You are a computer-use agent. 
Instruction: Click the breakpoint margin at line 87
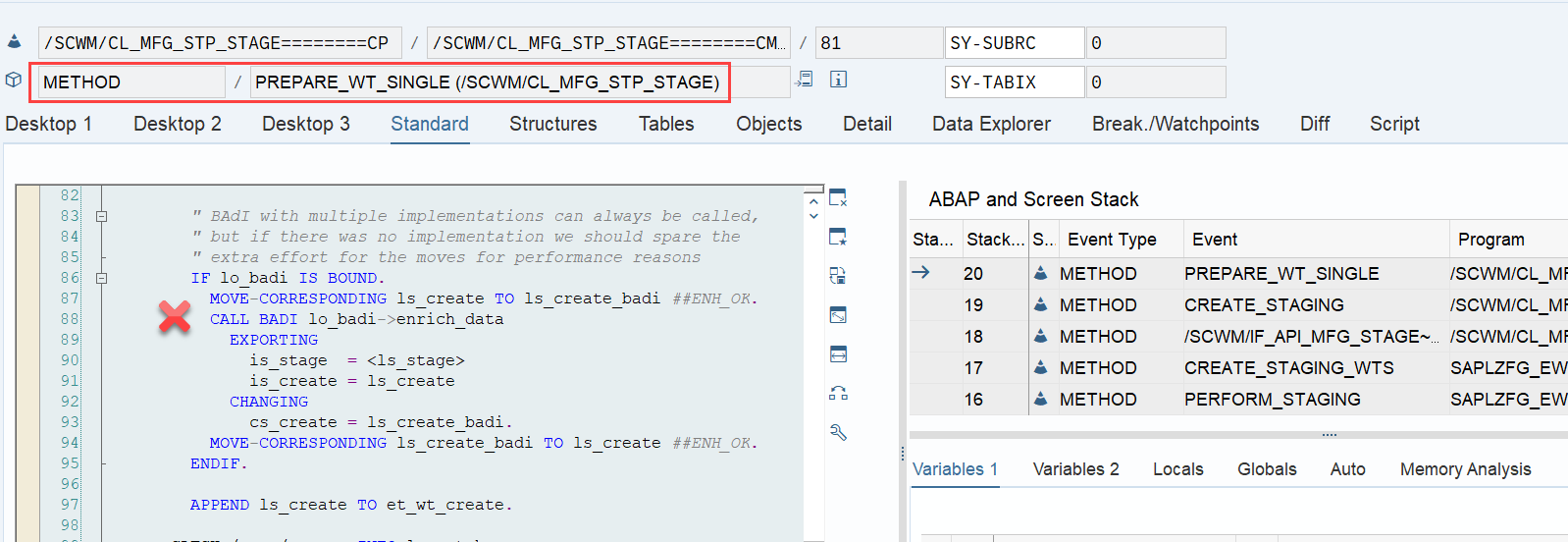pyautogui.click(x=27, y=298)
